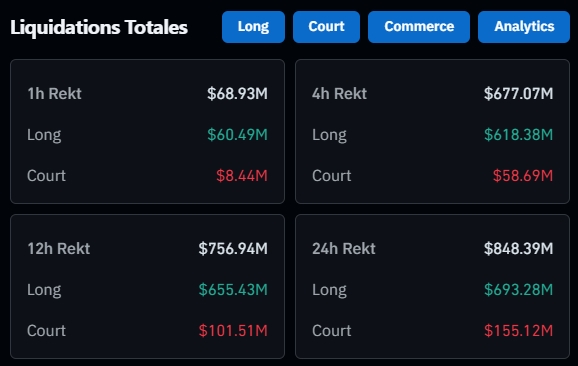Click the 24h Court value $155.12M
This screenshot has height=366, width=578.
518,331
